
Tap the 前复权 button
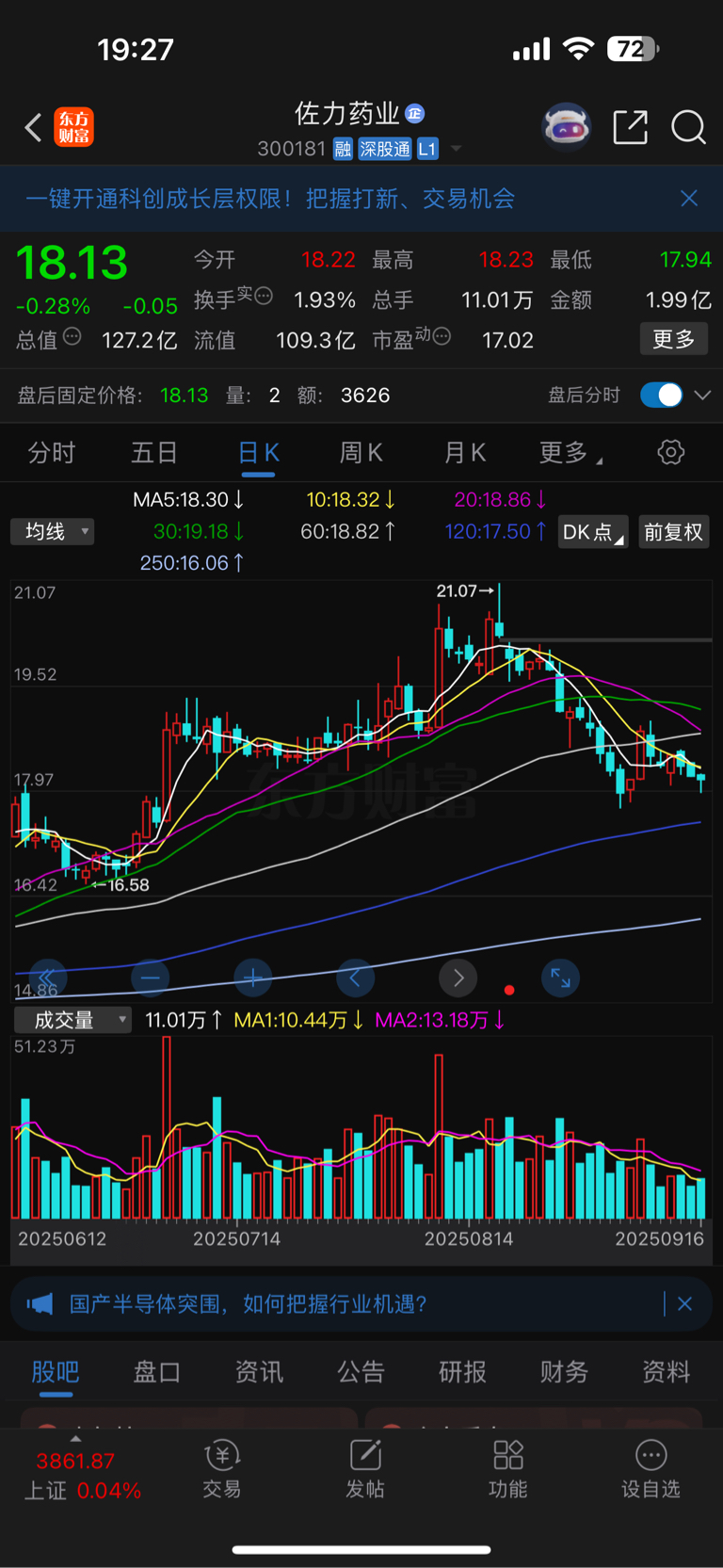[674, 532]
